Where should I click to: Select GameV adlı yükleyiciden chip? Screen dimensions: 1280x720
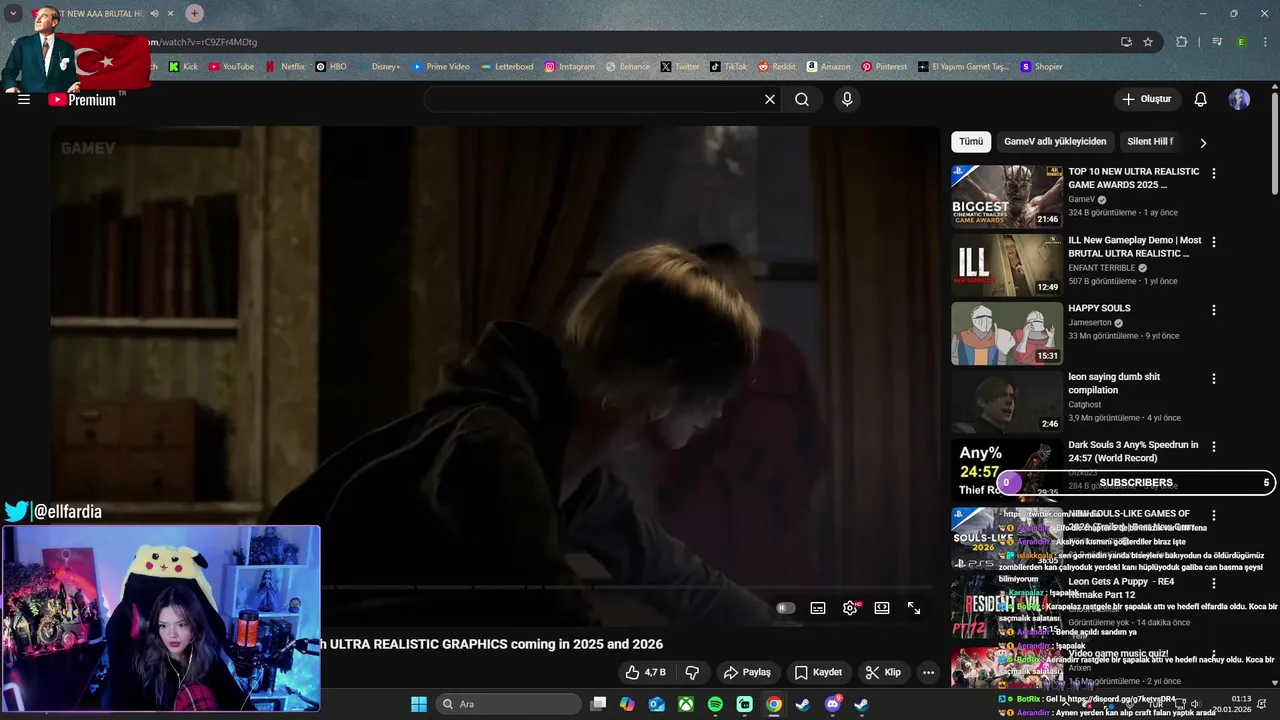click(1055, 142)
